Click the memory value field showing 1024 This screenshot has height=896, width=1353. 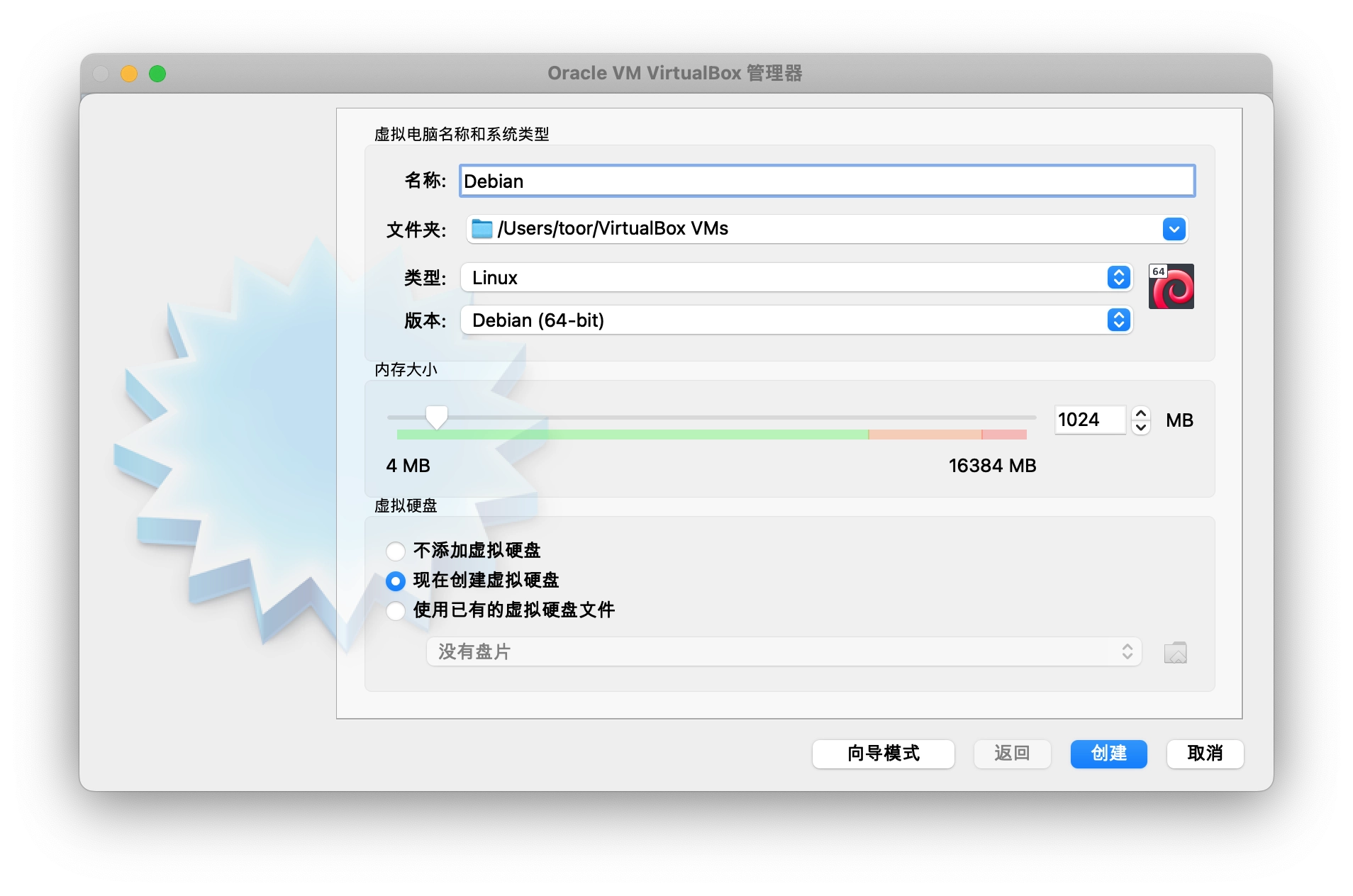coord(1089,420)
